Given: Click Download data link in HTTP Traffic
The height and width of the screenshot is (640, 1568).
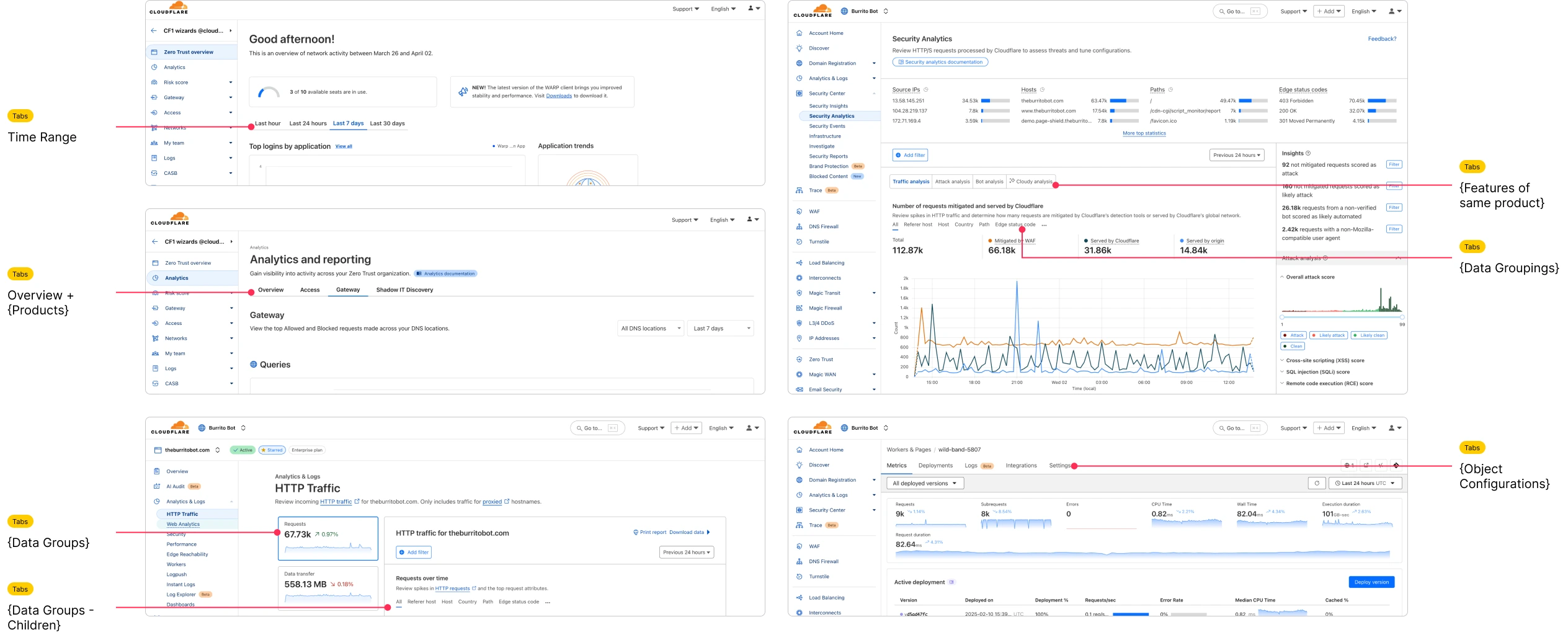Looking at the screenshot, I should click(689, 533).
